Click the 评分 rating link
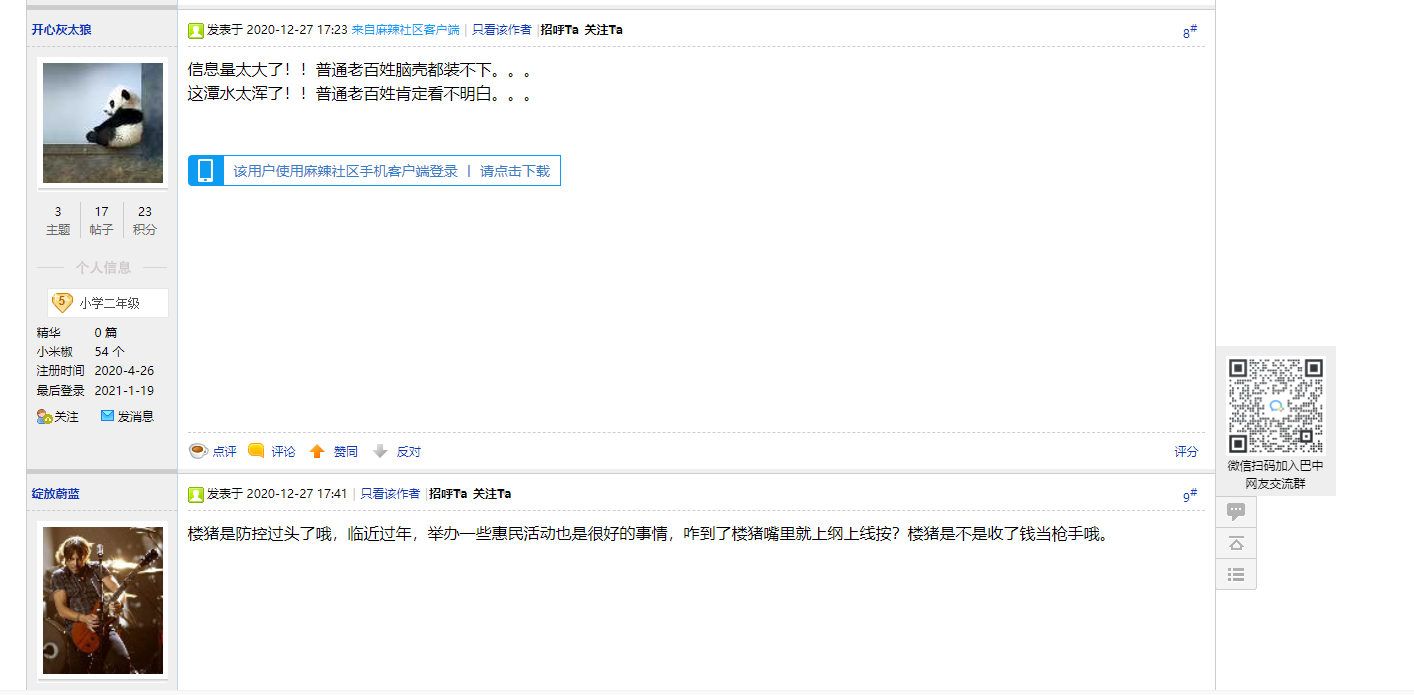 (x=1186, y=452)
